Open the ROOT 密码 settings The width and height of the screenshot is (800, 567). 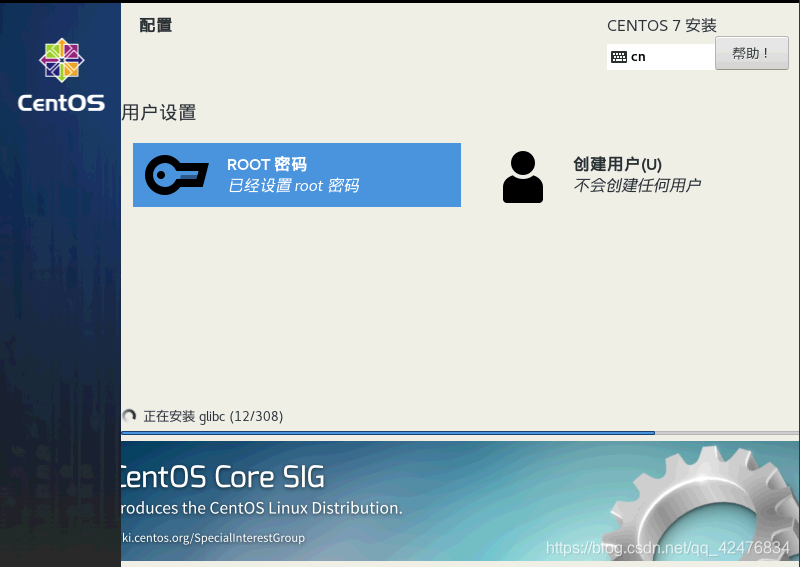click(x=266, y=165)
